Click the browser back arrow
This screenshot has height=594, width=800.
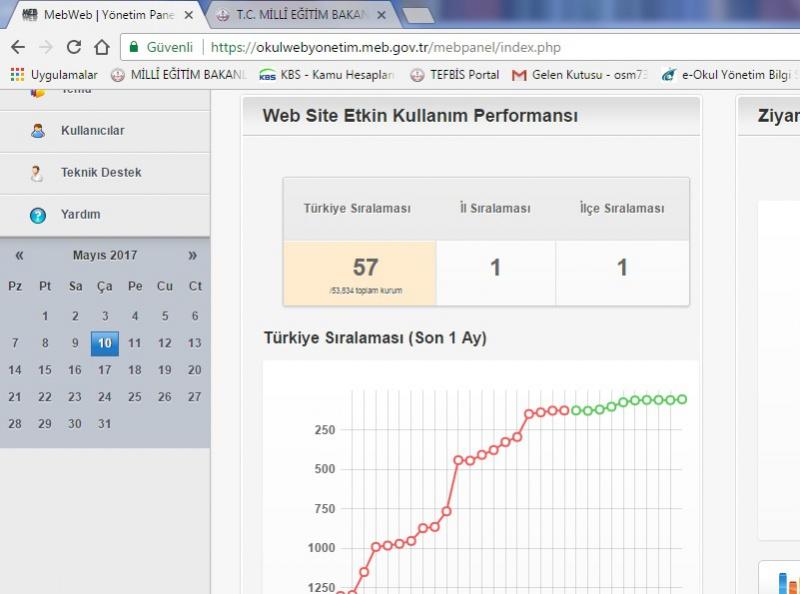click(18, 47)
